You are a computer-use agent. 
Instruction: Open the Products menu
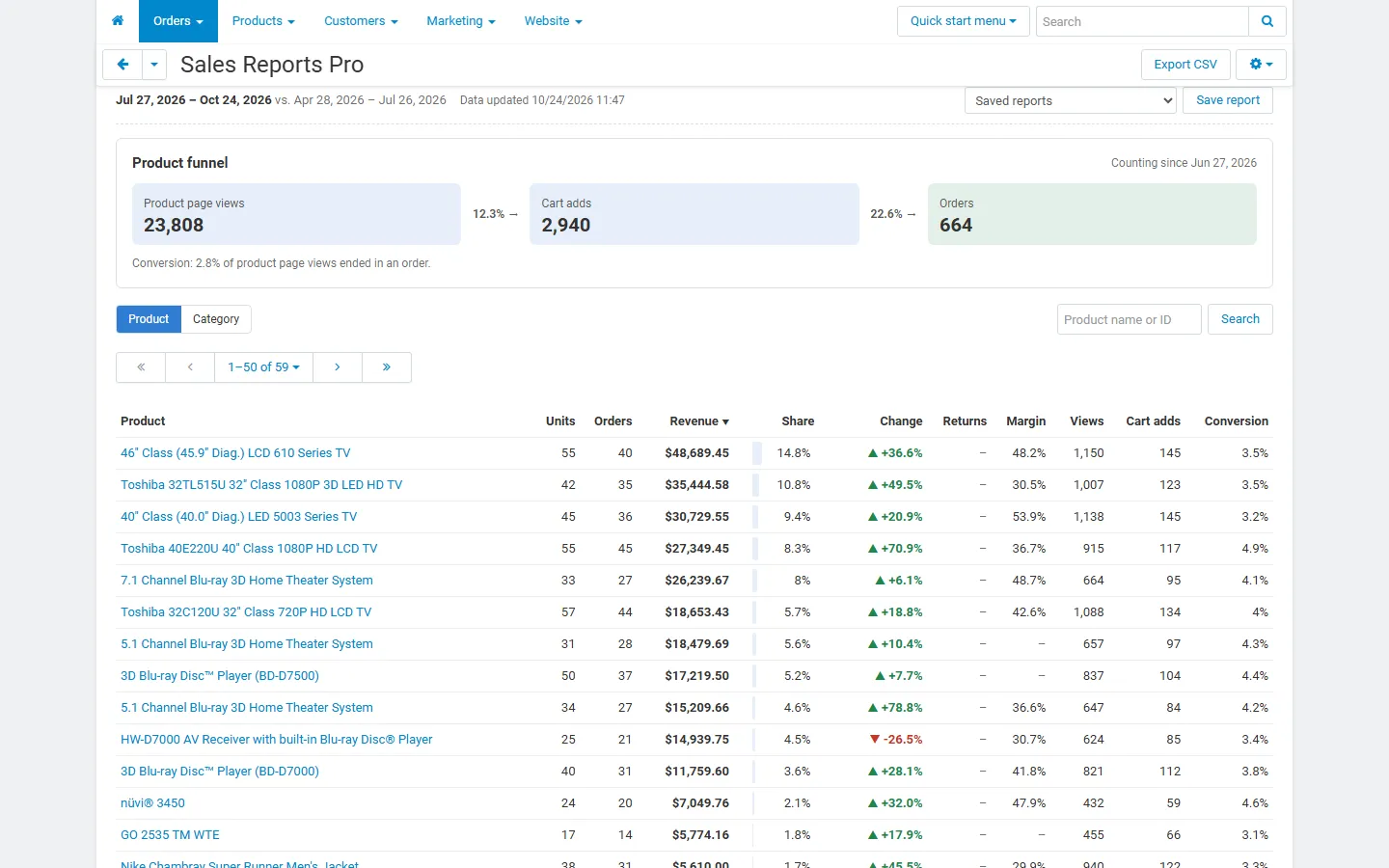263,21
